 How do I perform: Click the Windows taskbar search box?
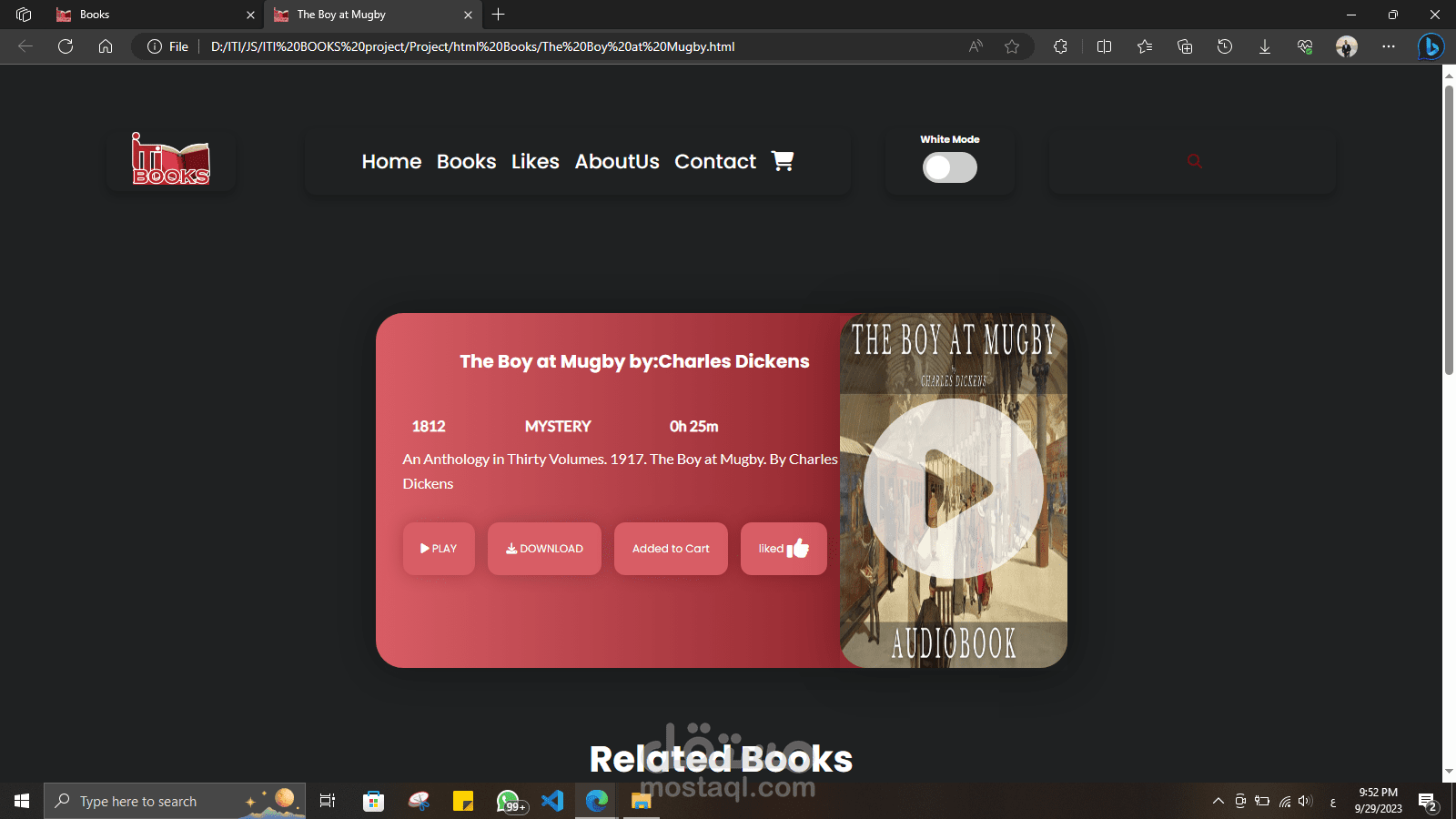click(175, 801)
